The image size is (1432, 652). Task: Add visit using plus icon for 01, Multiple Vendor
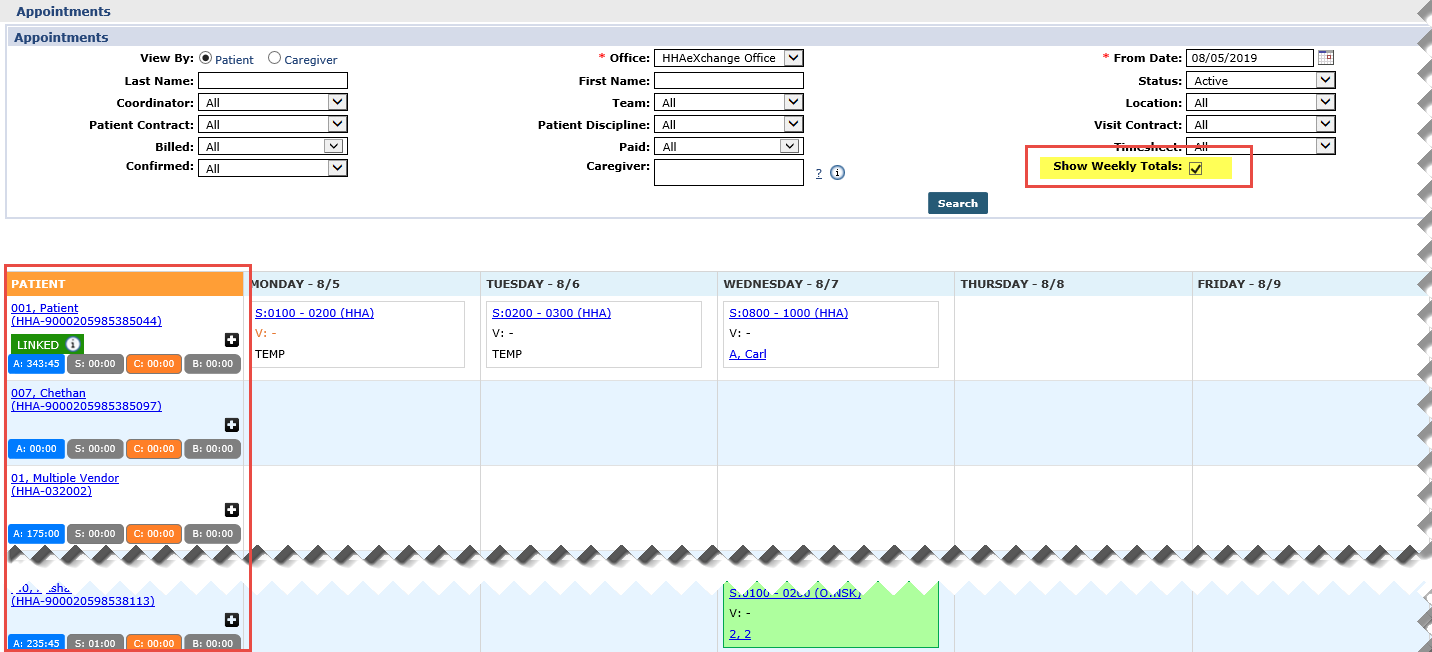pyautogui.click(x=231, y=510)
